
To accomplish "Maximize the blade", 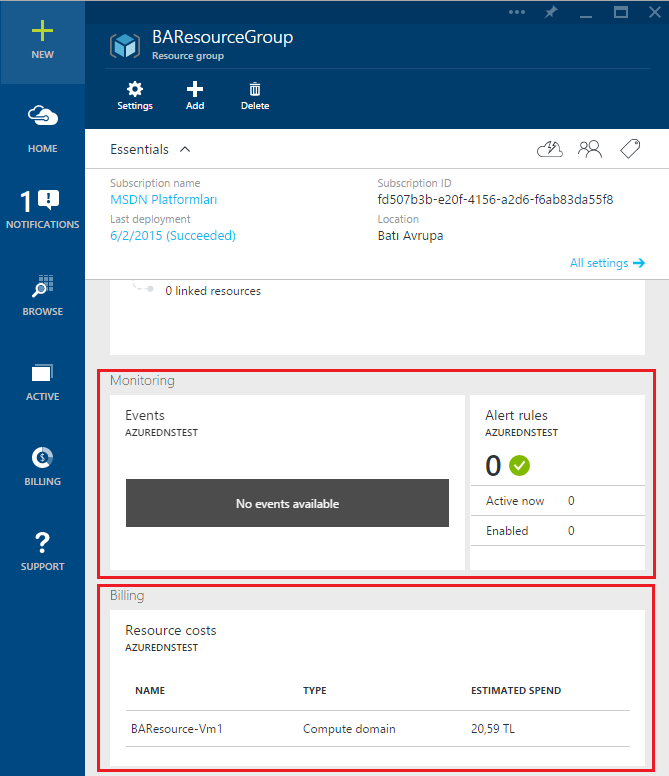I will 621,12.
